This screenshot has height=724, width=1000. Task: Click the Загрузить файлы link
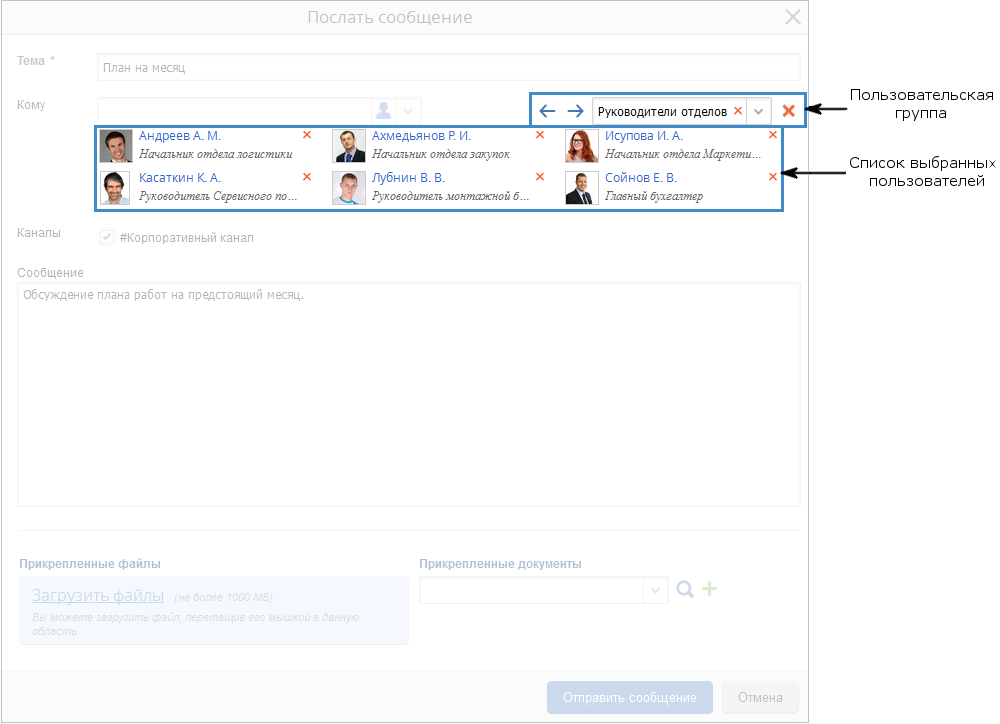pyautogui.click(x=98, y=595)
